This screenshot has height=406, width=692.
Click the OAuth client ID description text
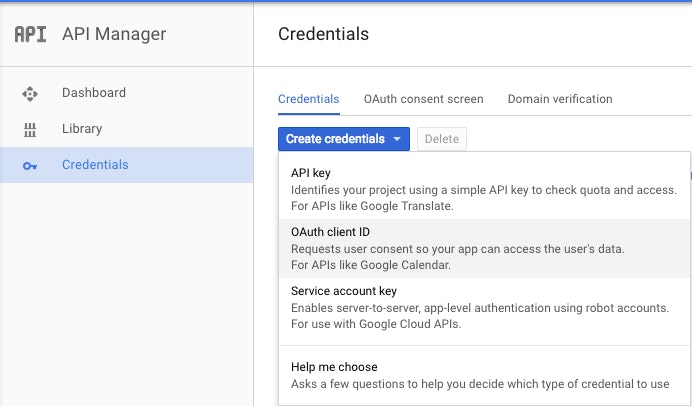click(458, 257)
